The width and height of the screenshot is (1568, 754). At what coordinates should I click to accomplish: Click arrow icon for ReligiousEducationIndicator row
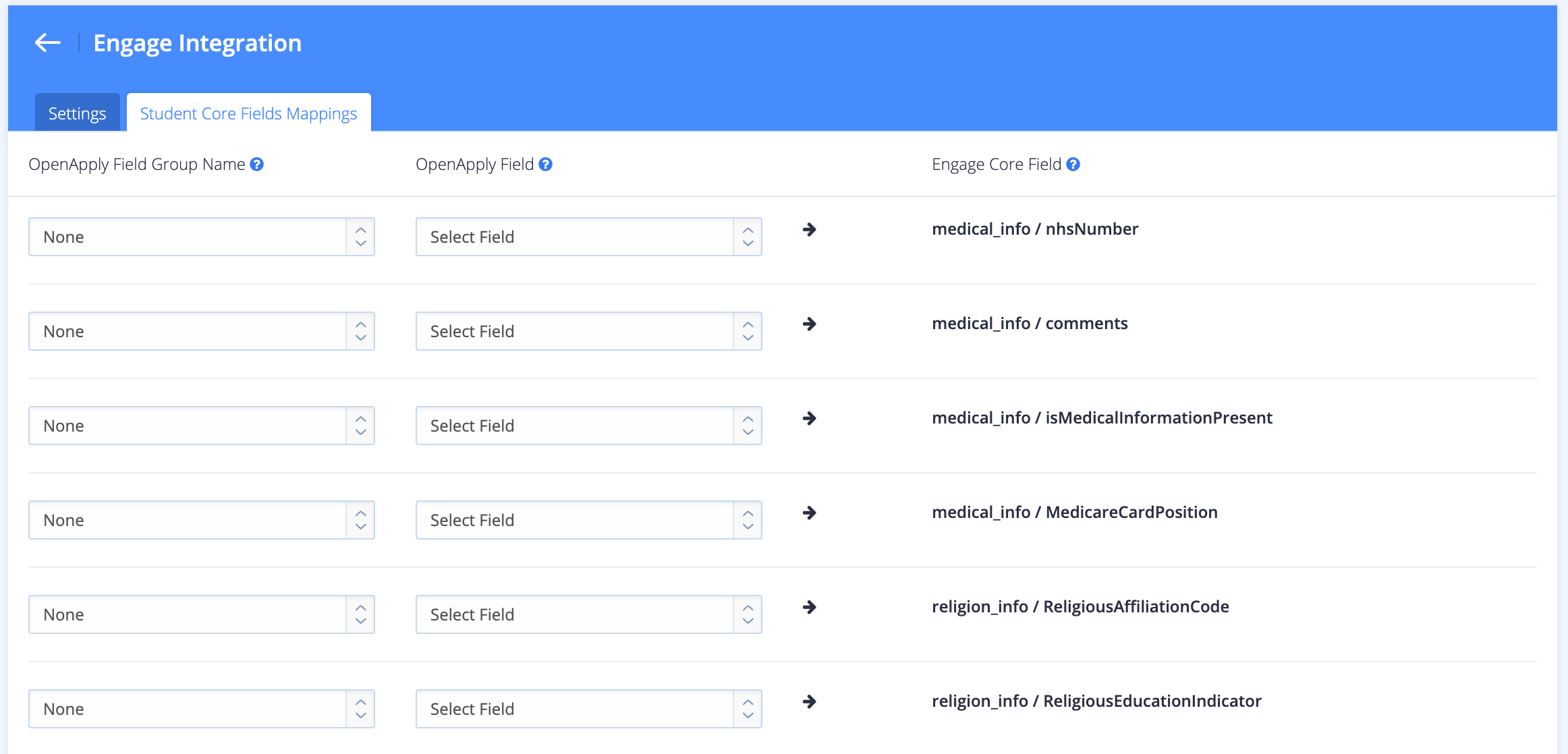click(x=810, y=702)
